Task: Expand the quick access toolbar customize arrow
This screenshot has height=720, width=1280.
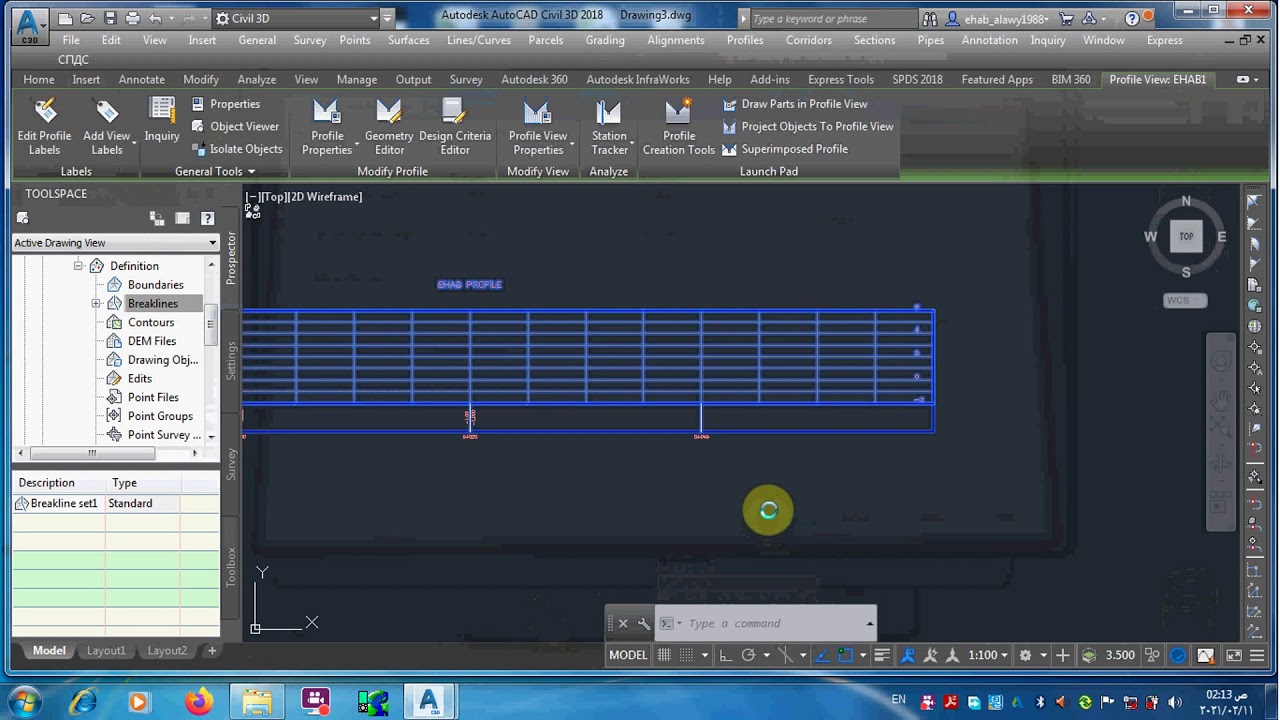Action: point(387,18)
